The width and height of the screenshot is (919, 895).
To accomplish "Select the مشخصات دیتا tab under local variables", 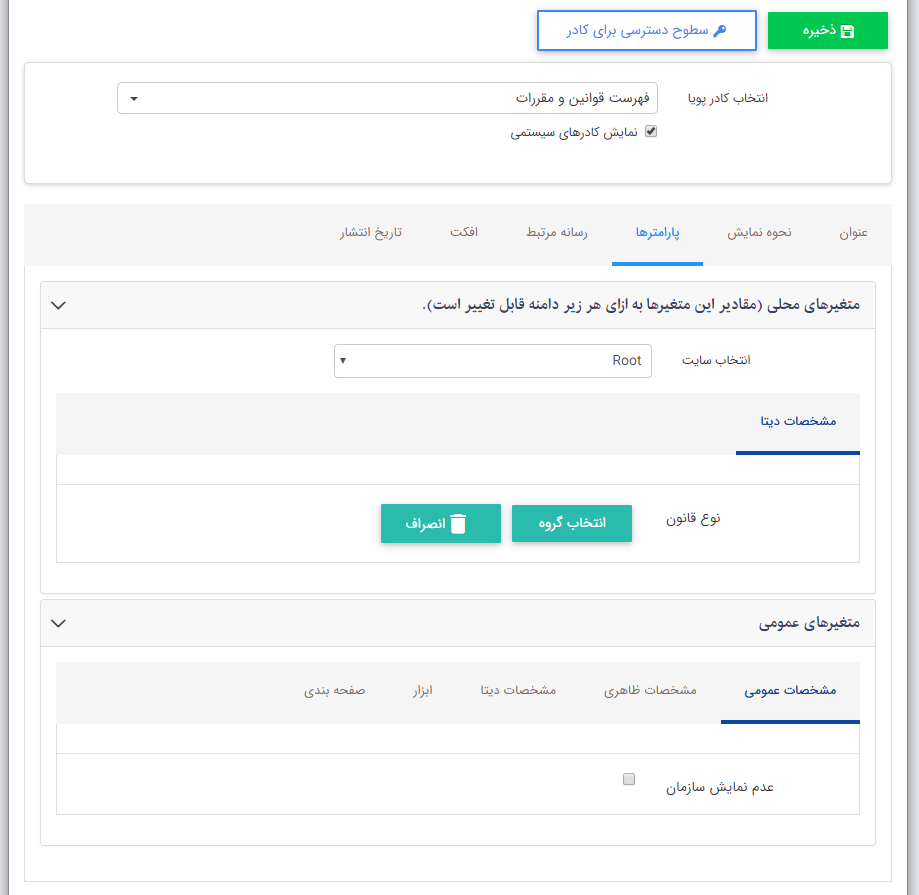I will (797, 422).
